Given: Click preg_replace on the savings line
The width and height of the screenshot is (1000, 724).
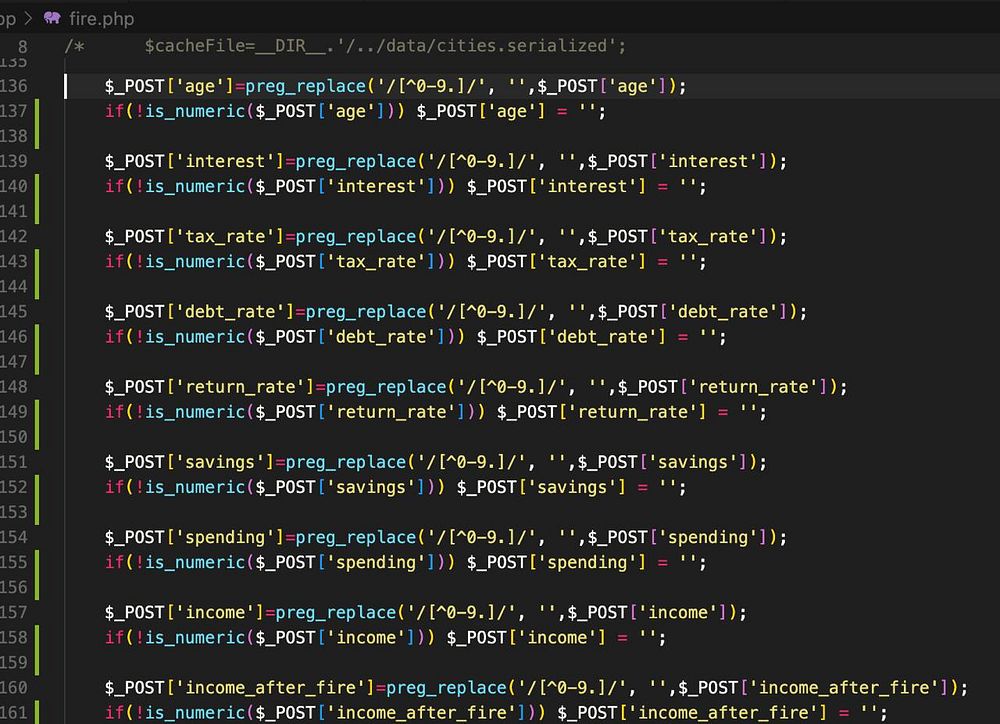Looking at the screenshot, I should (x=346, y=462).
